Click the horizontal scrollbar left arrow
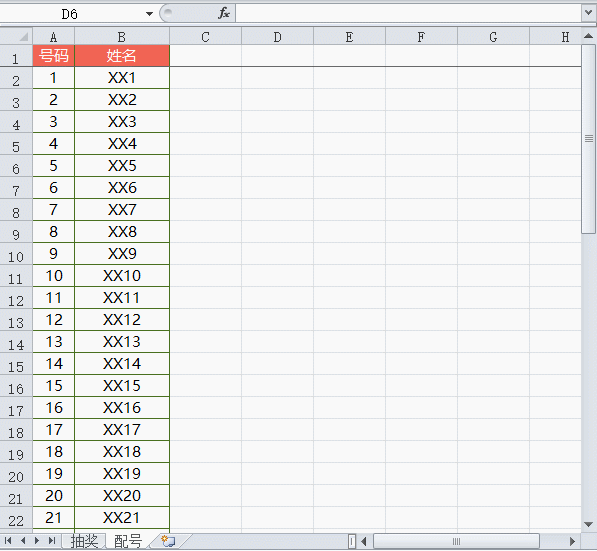The image size is (597, 551). 364,541
